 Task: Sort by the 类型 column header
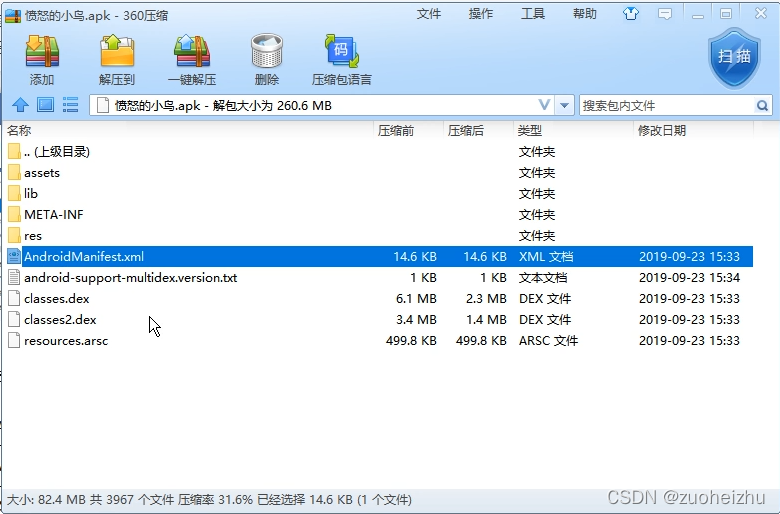(x=530, y=130)
